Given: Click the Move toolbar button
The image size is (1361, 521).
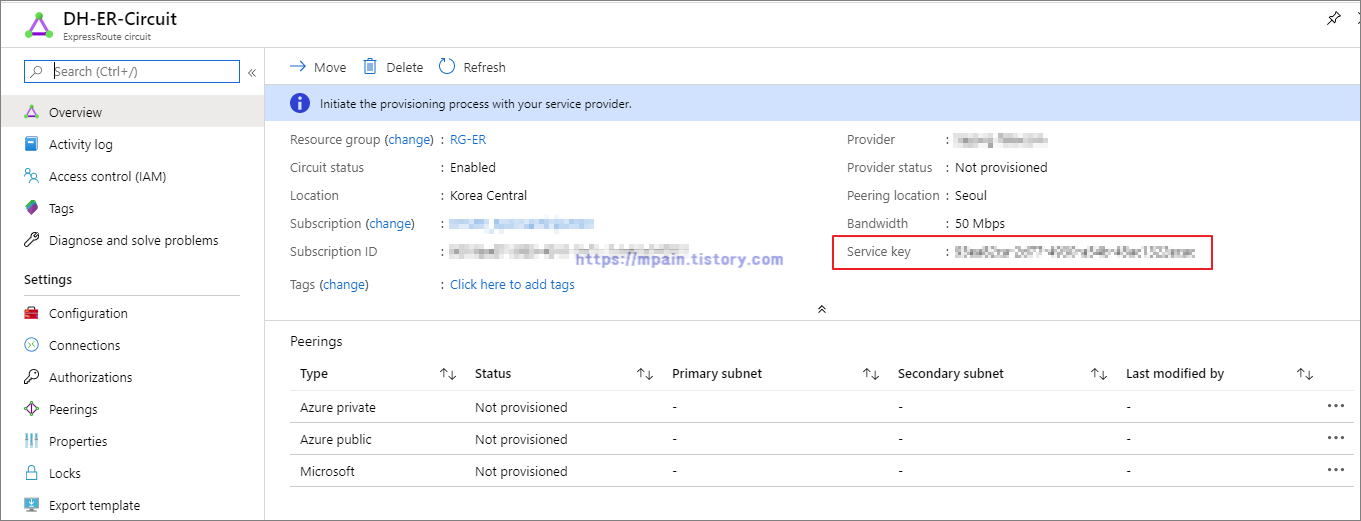Looking at the screenshot, I should point(318,67).
